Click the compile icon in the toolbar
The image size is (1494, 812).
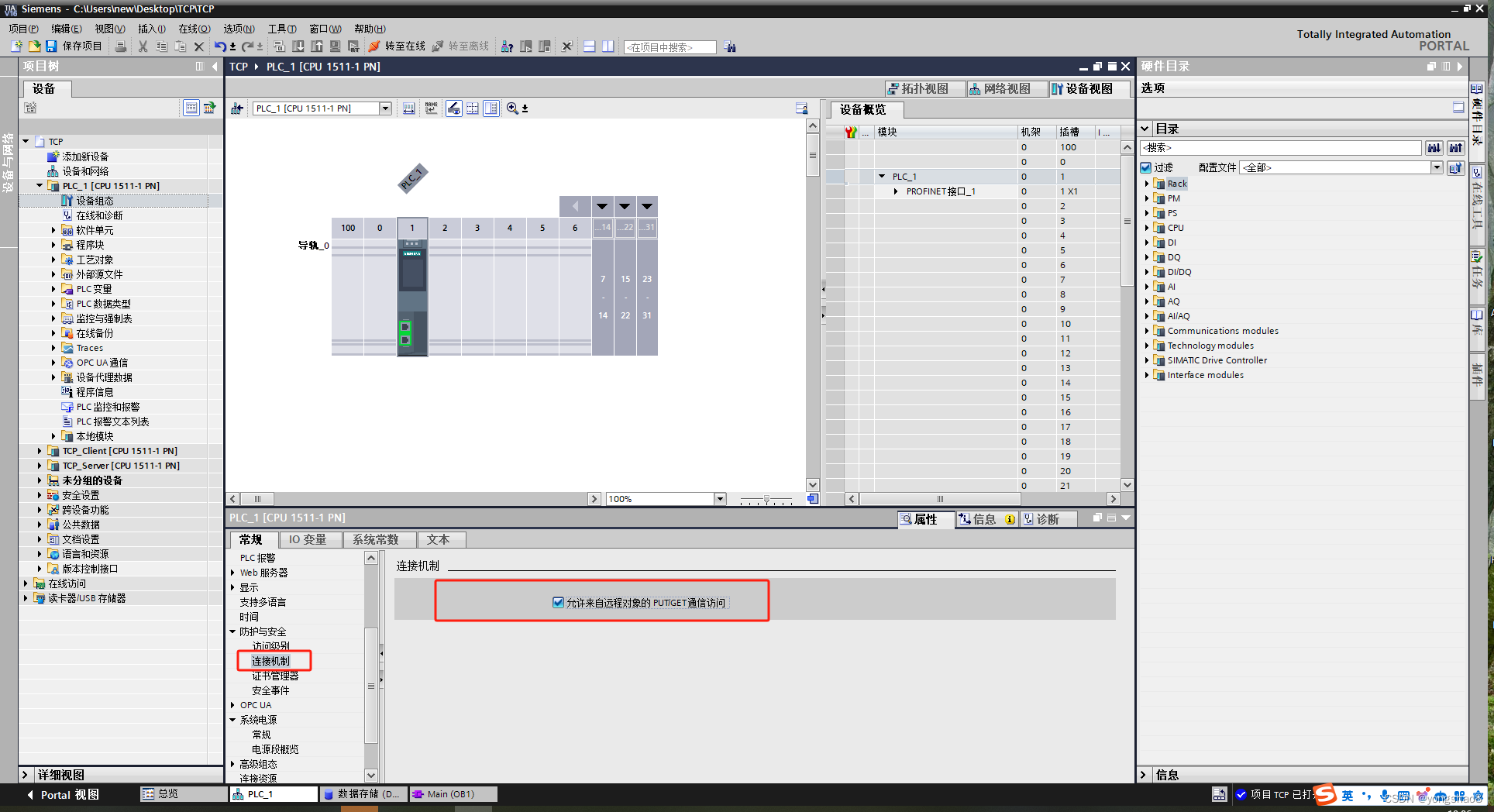click(279, 46)
